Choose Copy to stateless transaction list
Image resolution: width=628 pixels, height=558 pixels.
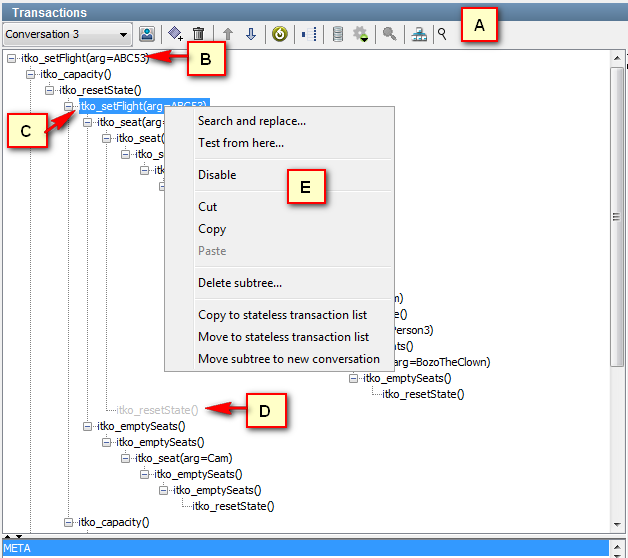pyautogui.click(x=282, y=315)
